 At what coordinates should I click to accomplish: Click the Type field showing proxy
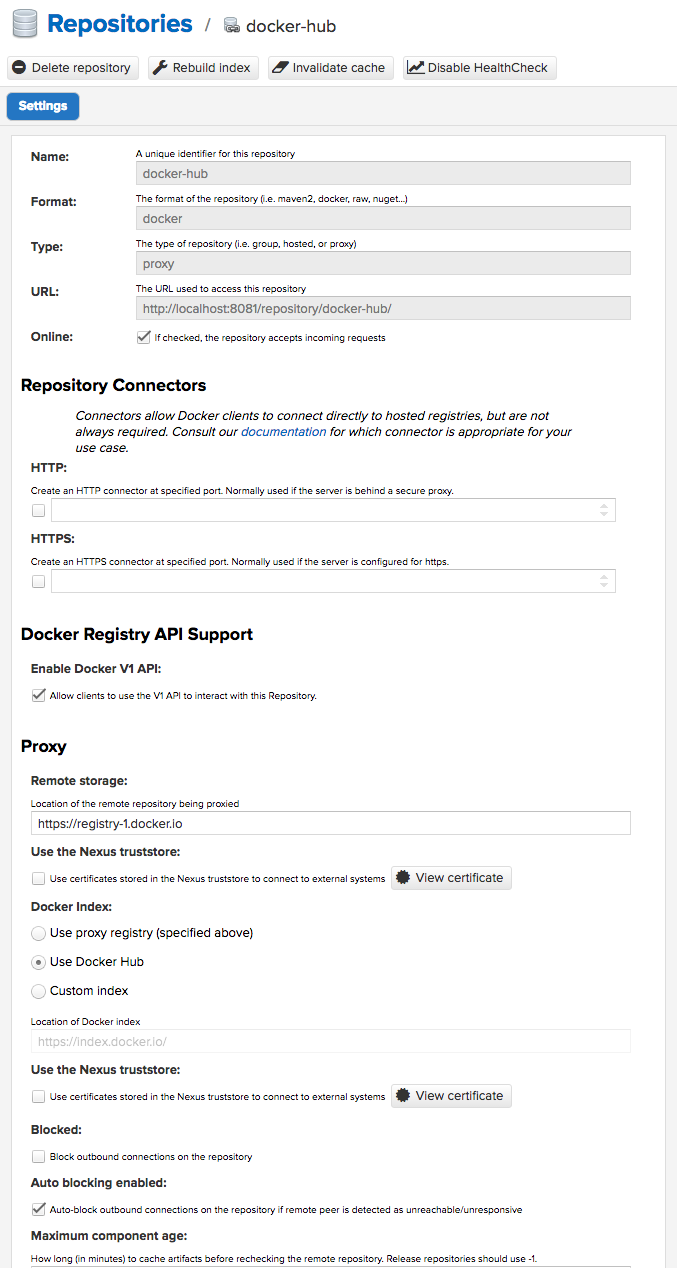[383, 263]
